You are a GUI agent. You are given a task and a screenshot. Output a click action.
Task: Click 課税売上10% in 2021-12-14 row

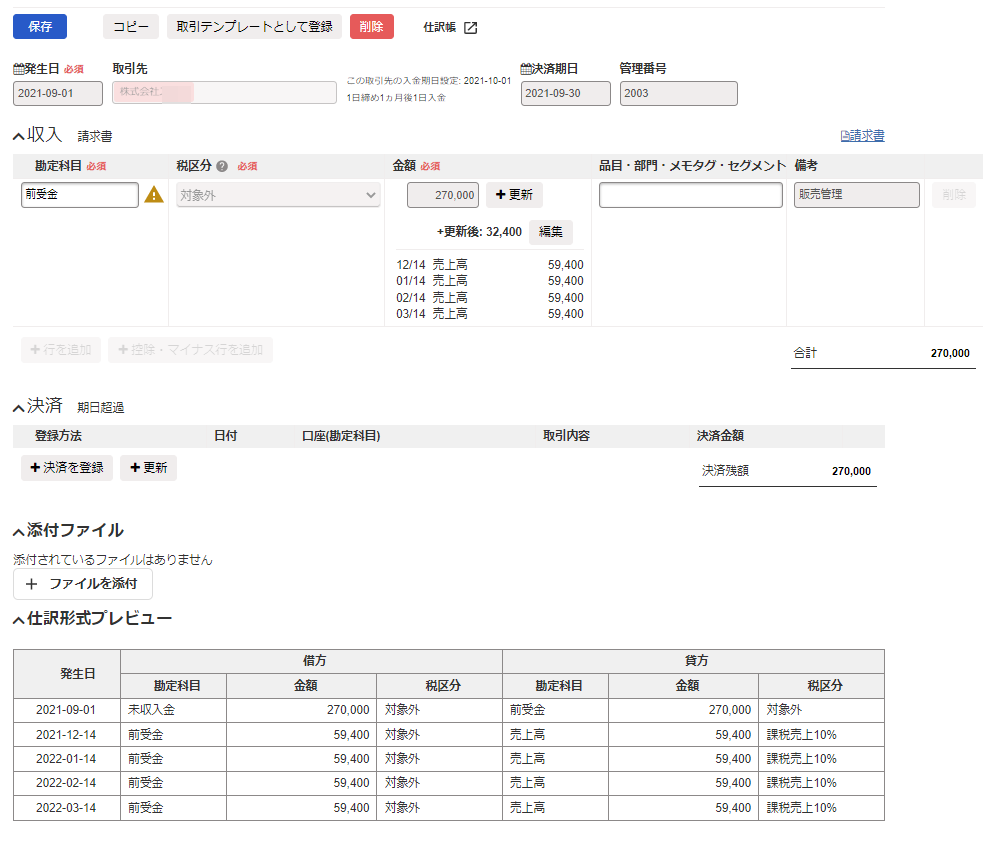tap(801, 735)
